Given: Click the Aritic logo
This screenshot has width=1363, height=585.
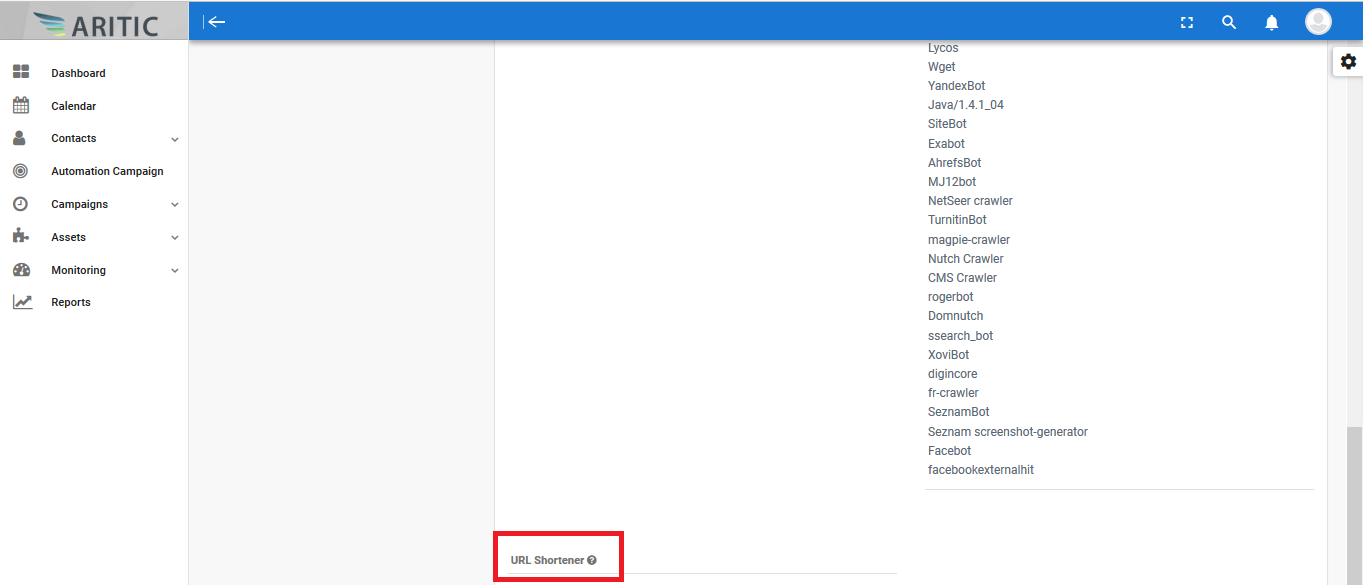Looking at the screenshot, I should pyautogui.click(x=94, y=22).
